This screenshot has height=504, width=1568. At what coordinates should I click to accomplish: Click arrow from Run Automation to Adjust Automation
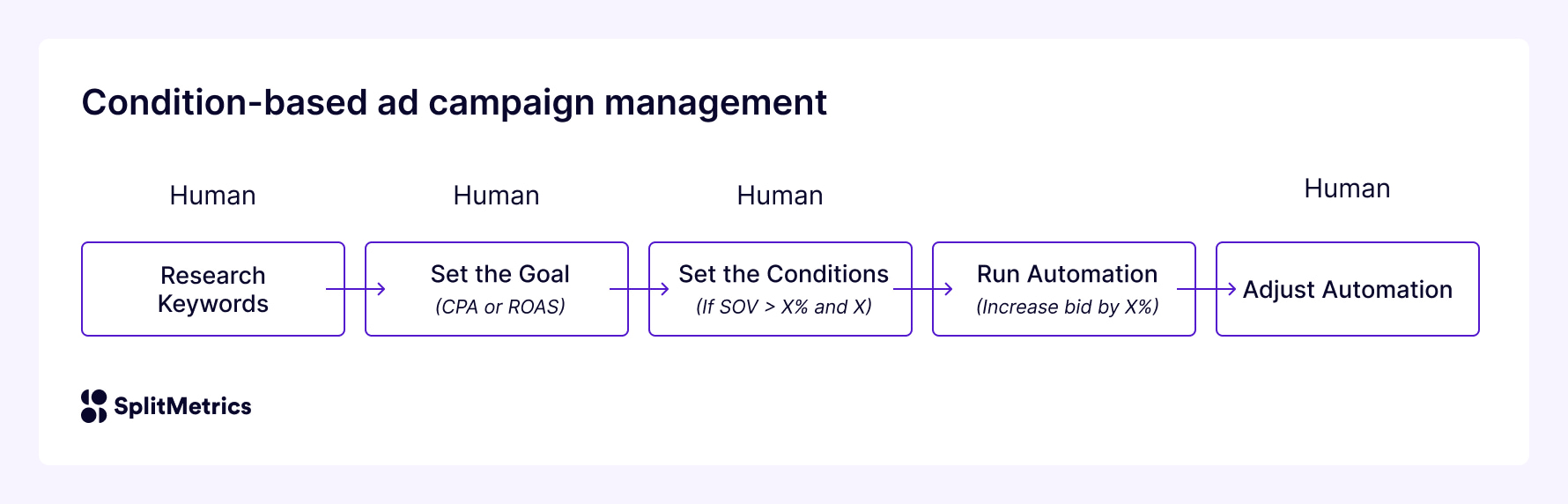tap(1206, 289)
